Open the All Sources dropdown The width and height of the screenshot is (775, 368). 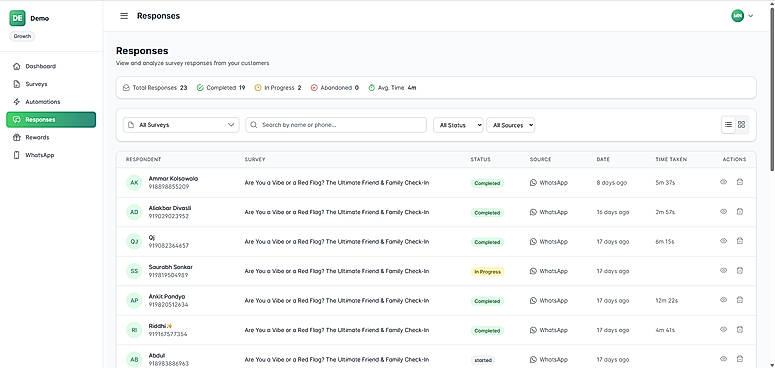tap(511, 125)
